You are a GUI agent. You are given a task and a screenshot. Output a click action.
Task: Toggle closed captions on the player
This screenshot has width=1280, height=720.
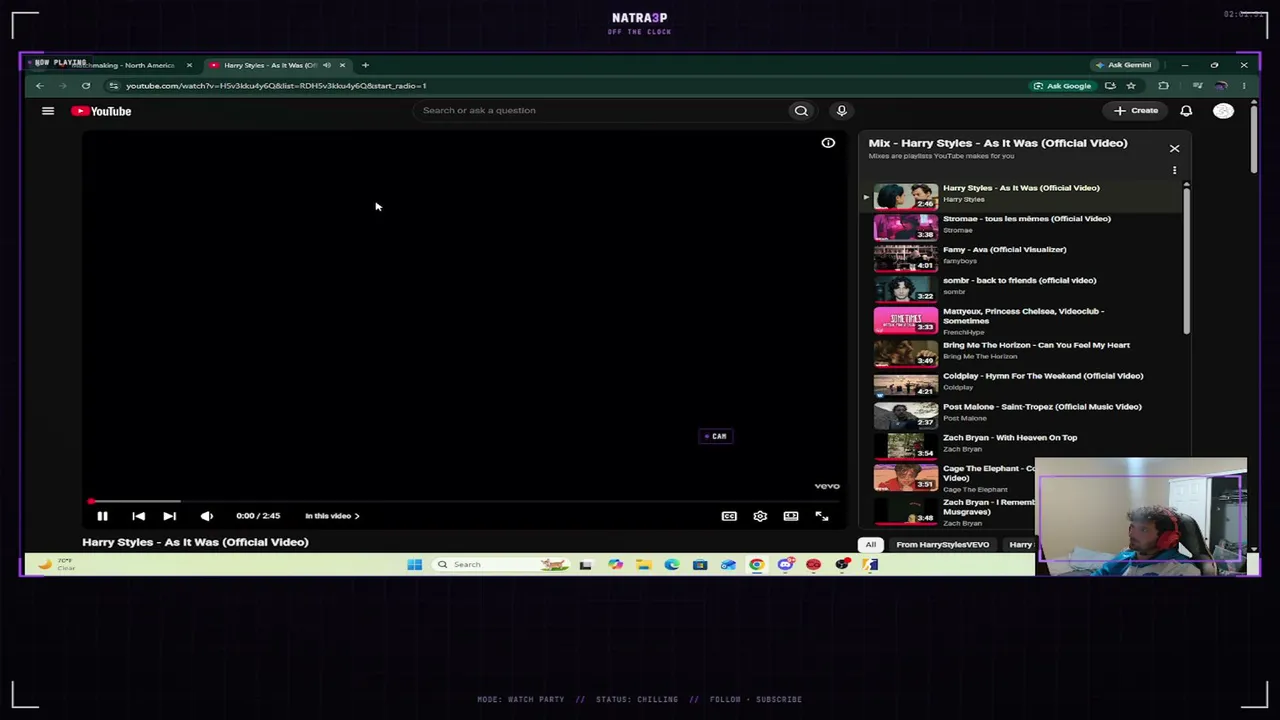click(729, 516)
